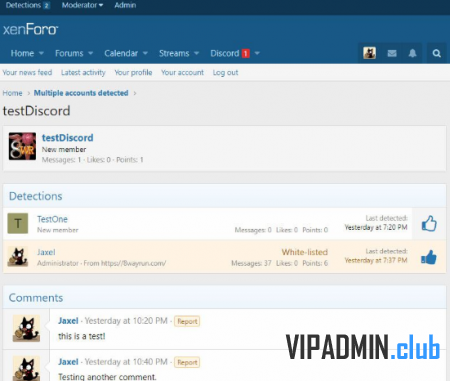Click the user avatar in the navigation bar
This screenshot has width=450, height=381.
click(x=370, y=53)
